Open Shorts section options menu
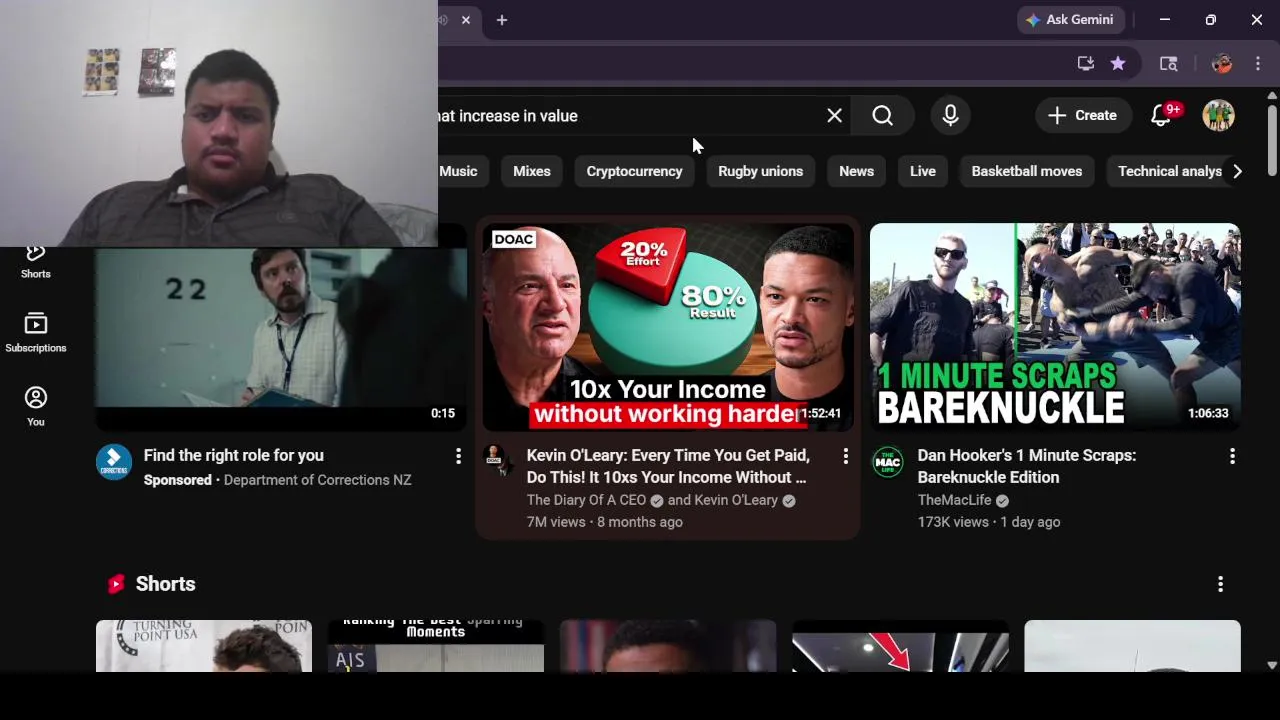 (1220, 584)
